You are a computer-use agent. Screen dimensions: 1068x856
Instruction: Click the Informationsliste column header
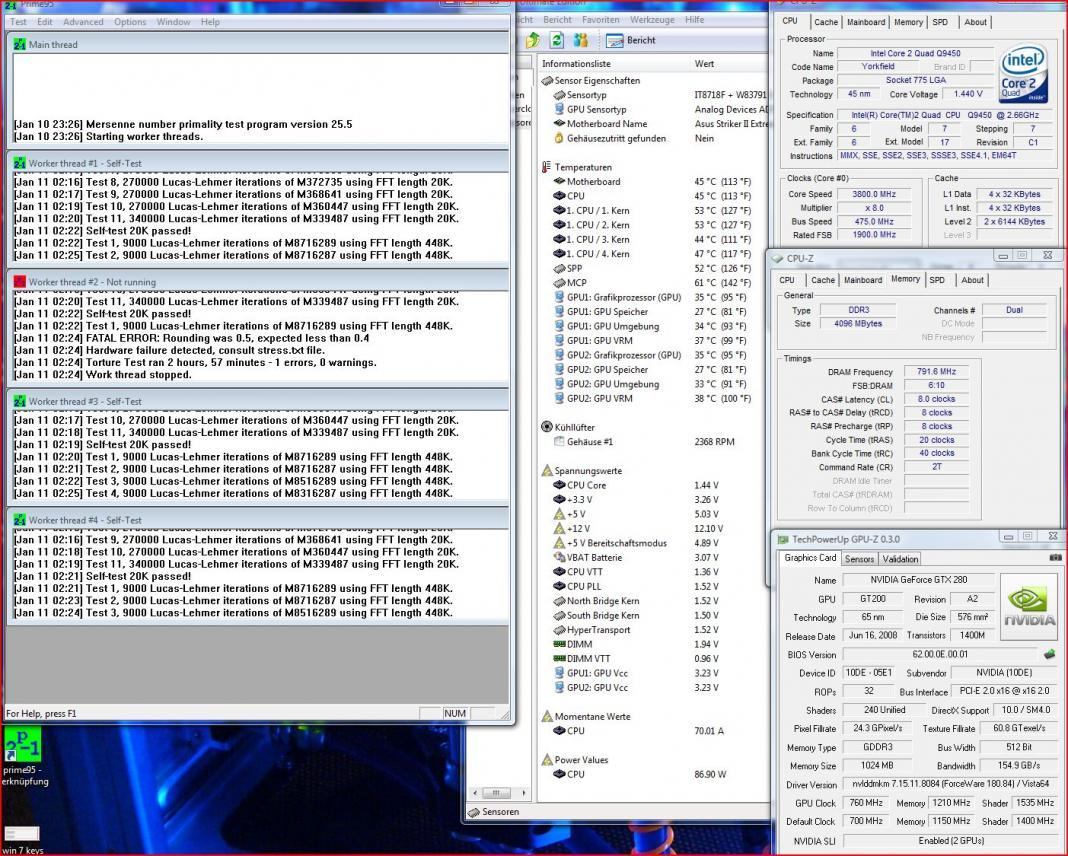[x=576, y=63]
